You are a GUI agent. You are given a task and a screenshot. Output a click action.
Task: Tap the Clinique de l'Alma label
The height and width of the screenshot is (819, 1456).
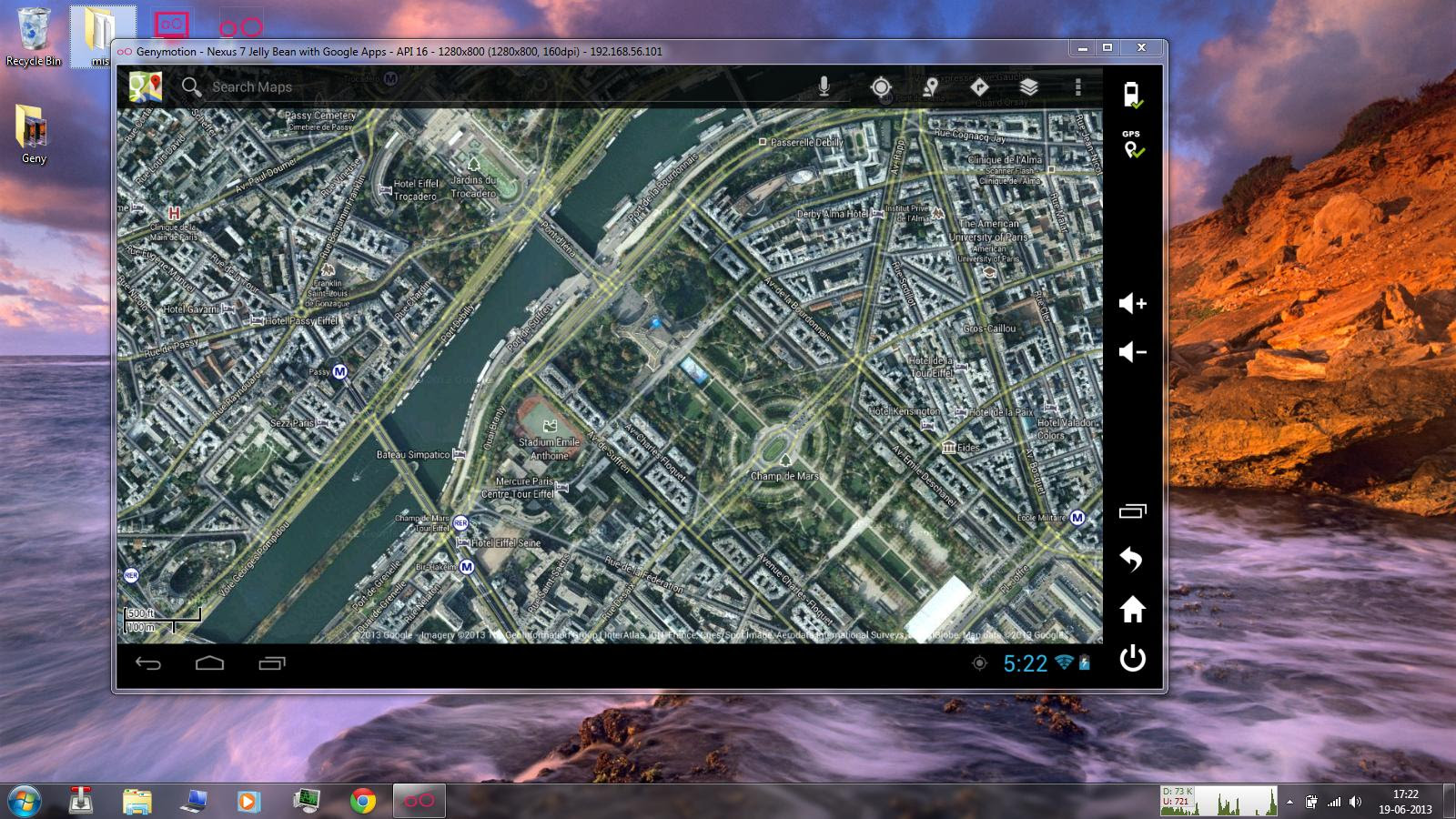(1005, 160)
